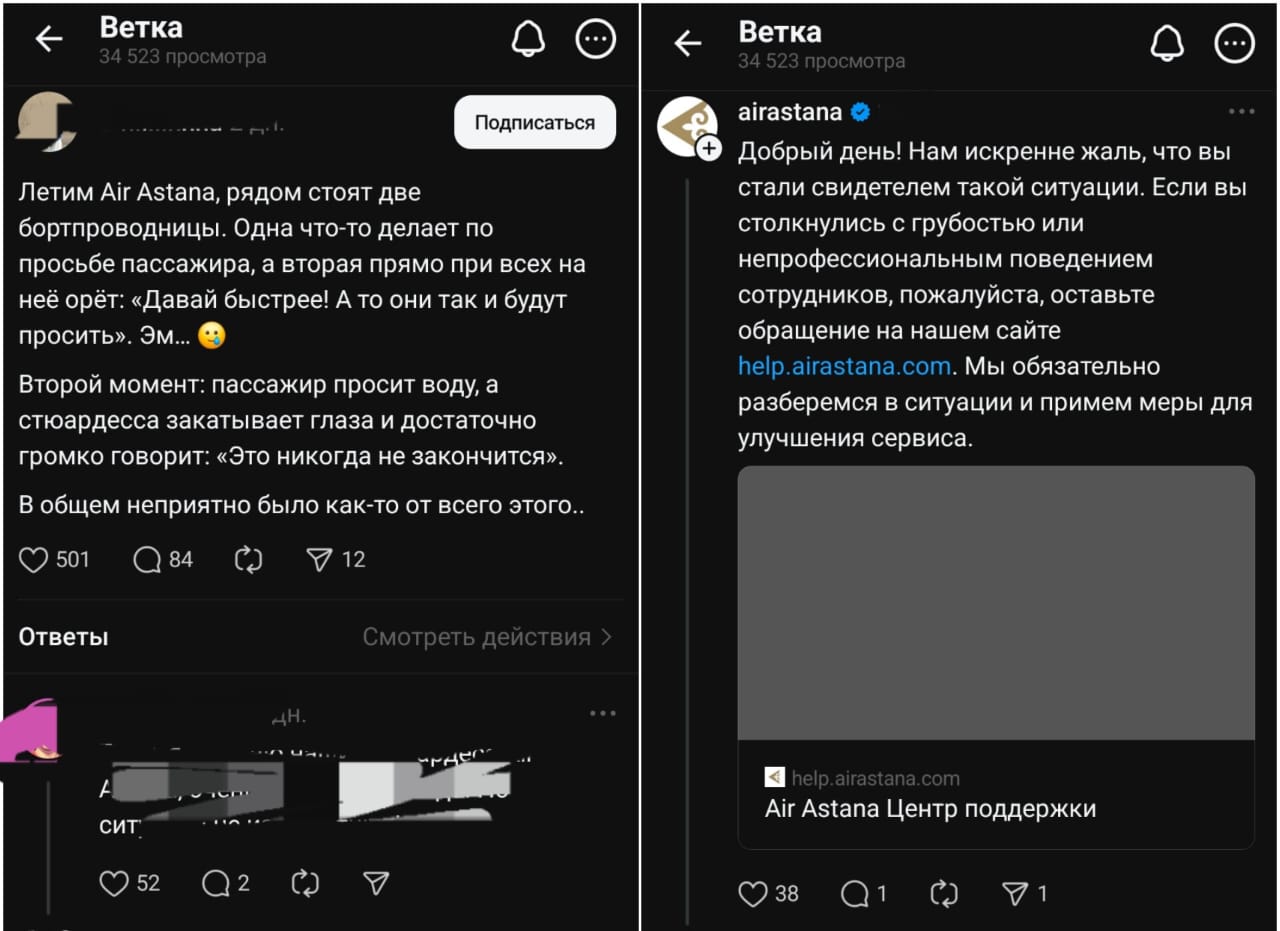Screen dimensions: 1280x931
Task: Open three-dot options on first reply
Action: [603, 713]
